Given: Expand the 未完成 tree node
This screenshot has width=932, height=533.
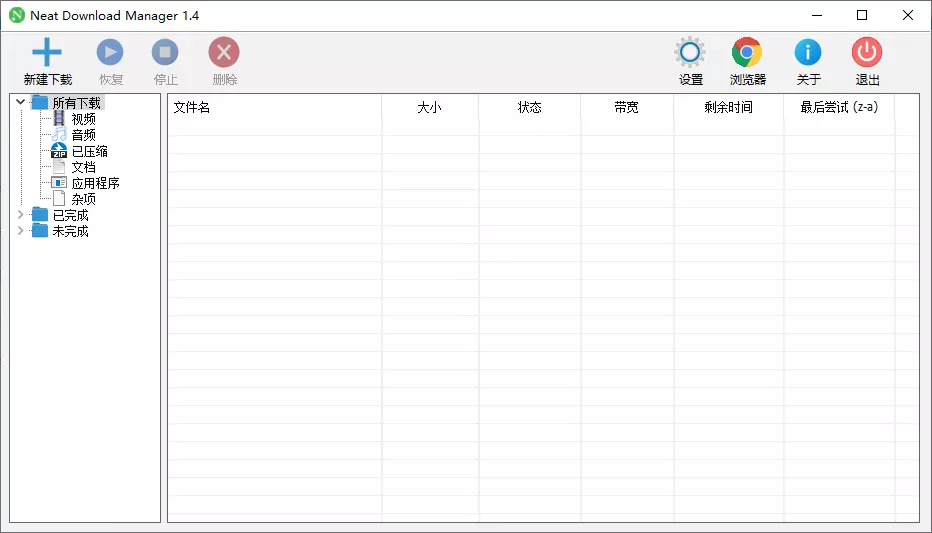Looking at the screenshot, I should coord(20,231).
